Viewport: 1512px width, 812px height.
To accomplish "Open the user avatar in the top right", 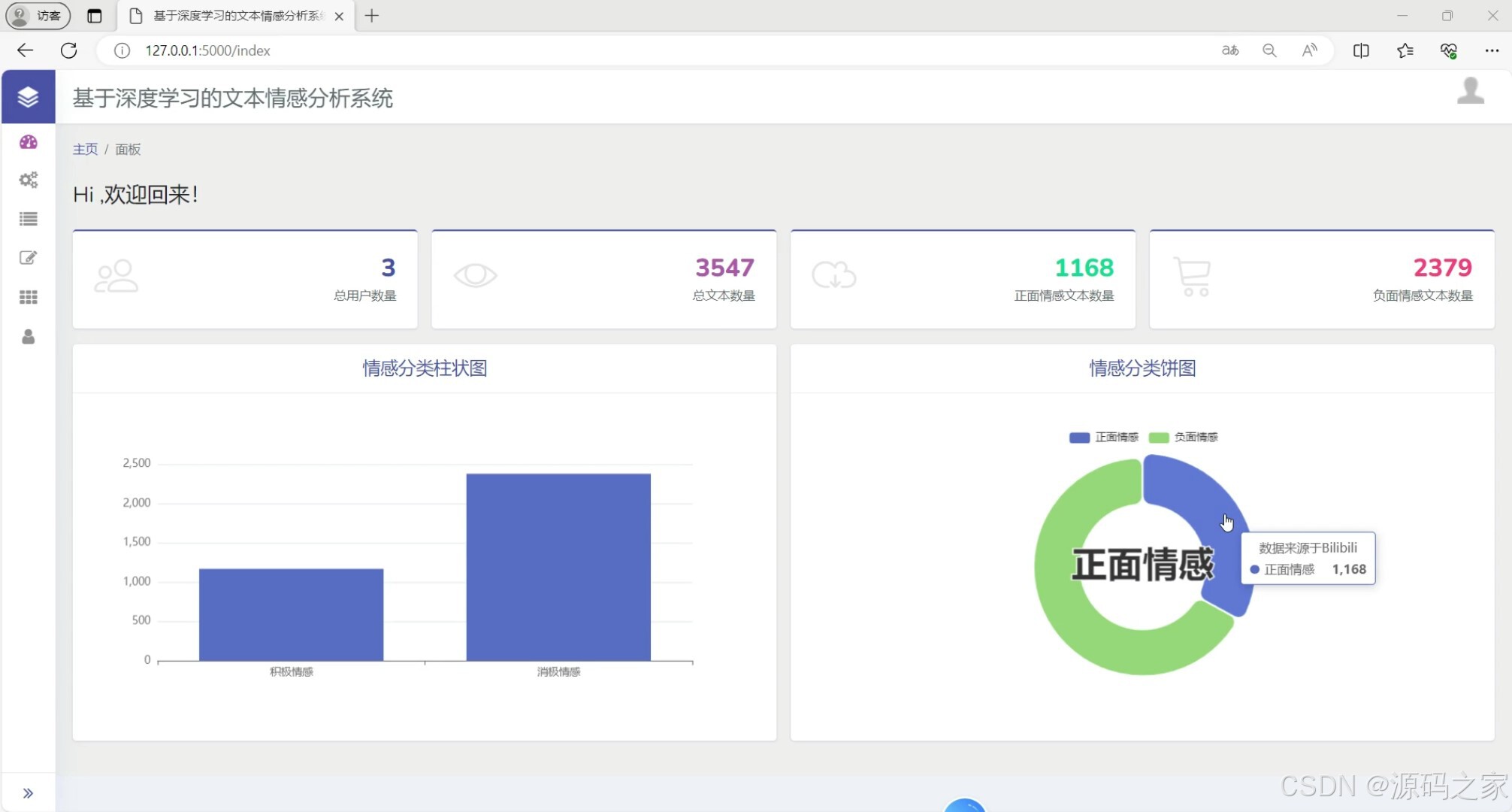I will click(1470, 92).
